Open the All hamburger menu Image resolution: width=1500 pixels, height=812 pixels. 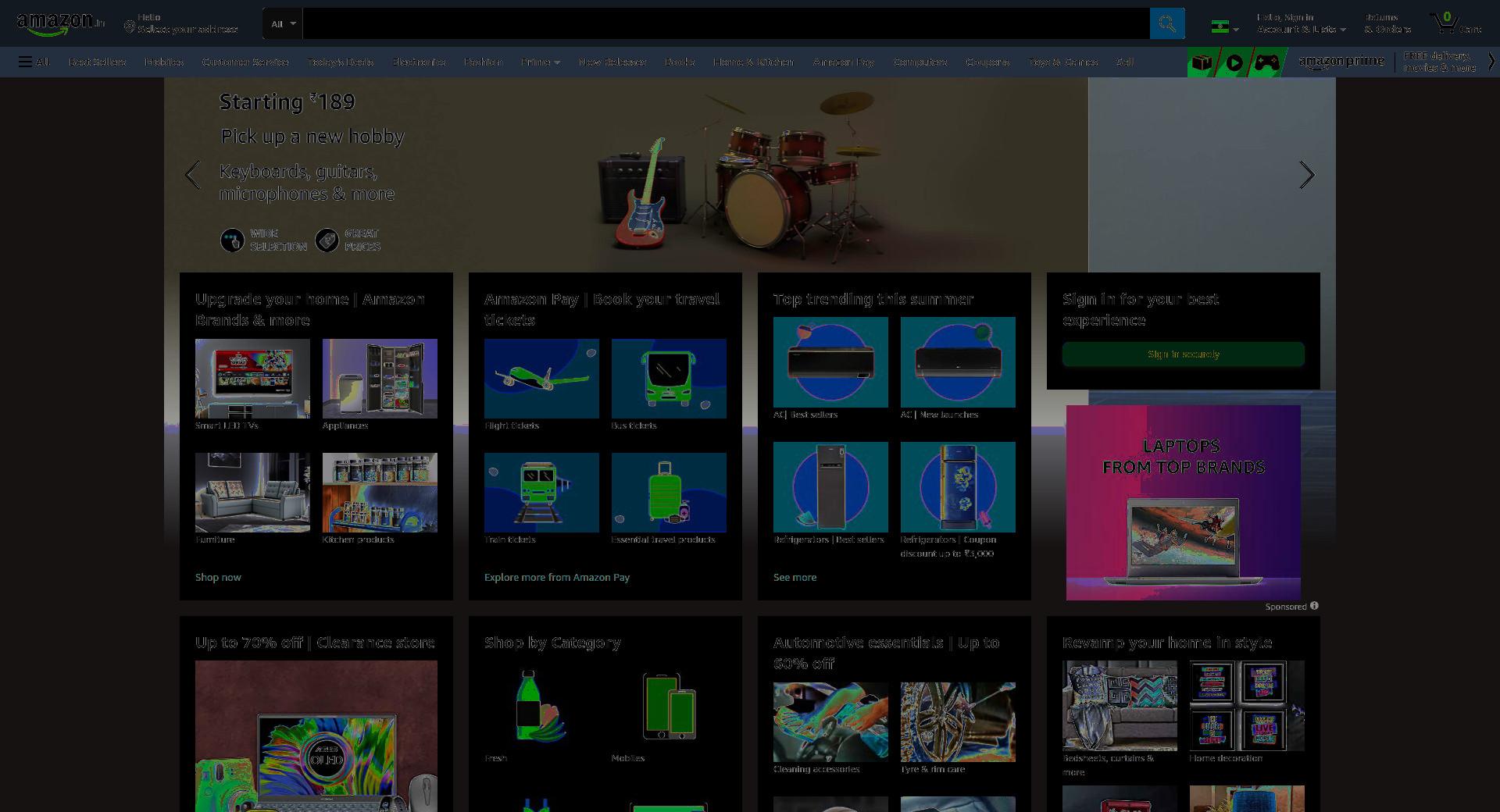[34, 62]
